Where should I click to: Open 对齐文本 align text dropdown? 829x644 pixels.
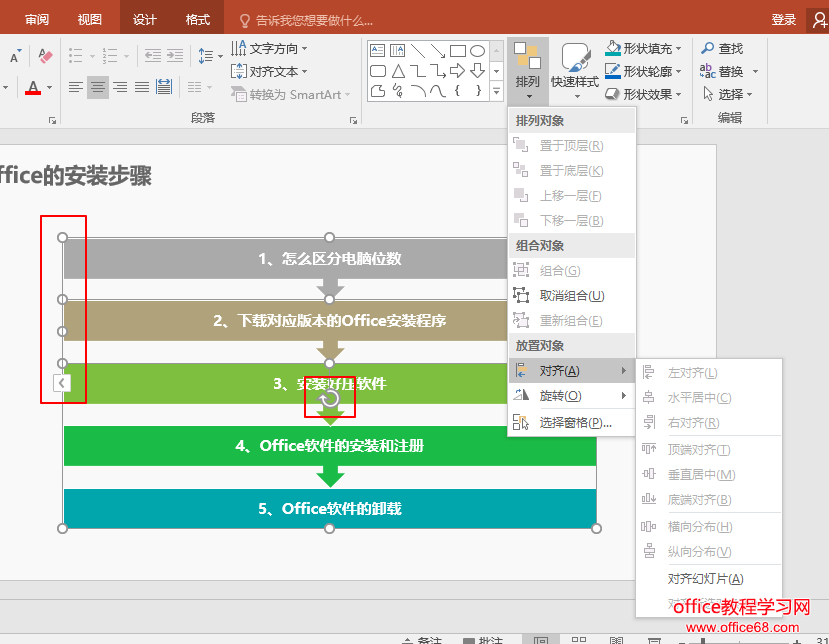269,71
